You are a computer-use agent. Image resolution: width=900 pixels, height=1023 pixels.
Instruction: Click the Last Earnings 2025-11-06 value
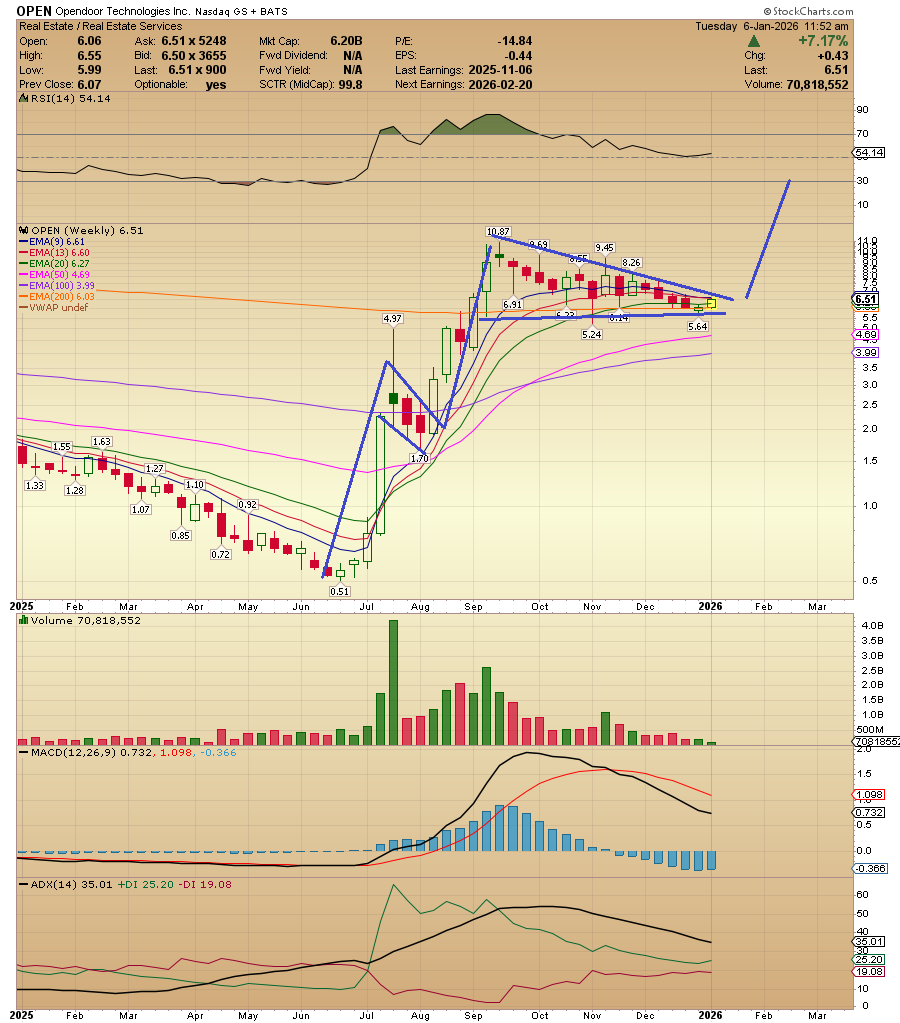click(499, 70)
